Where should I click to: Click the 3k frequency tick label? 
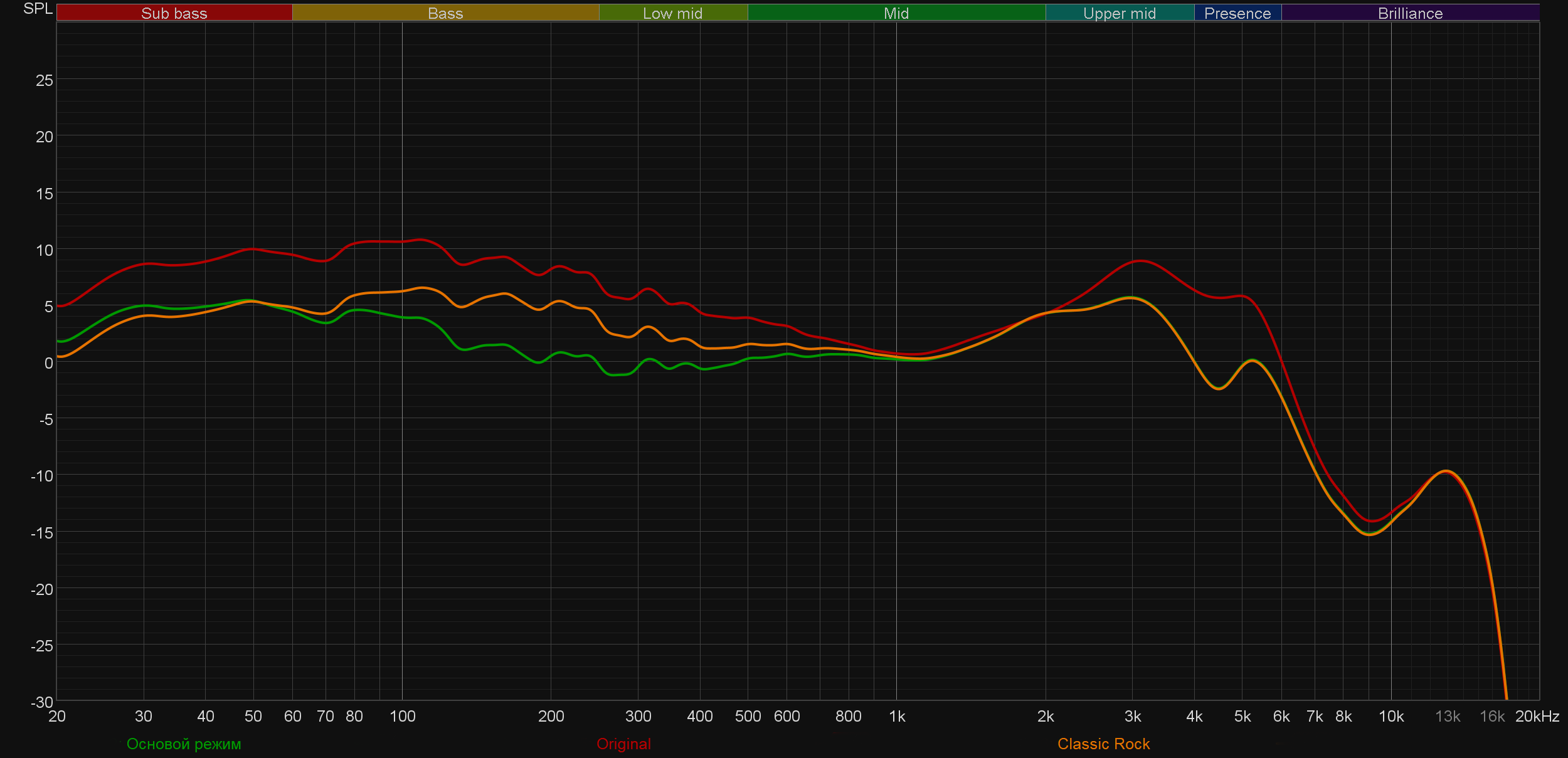(1132, 717)
